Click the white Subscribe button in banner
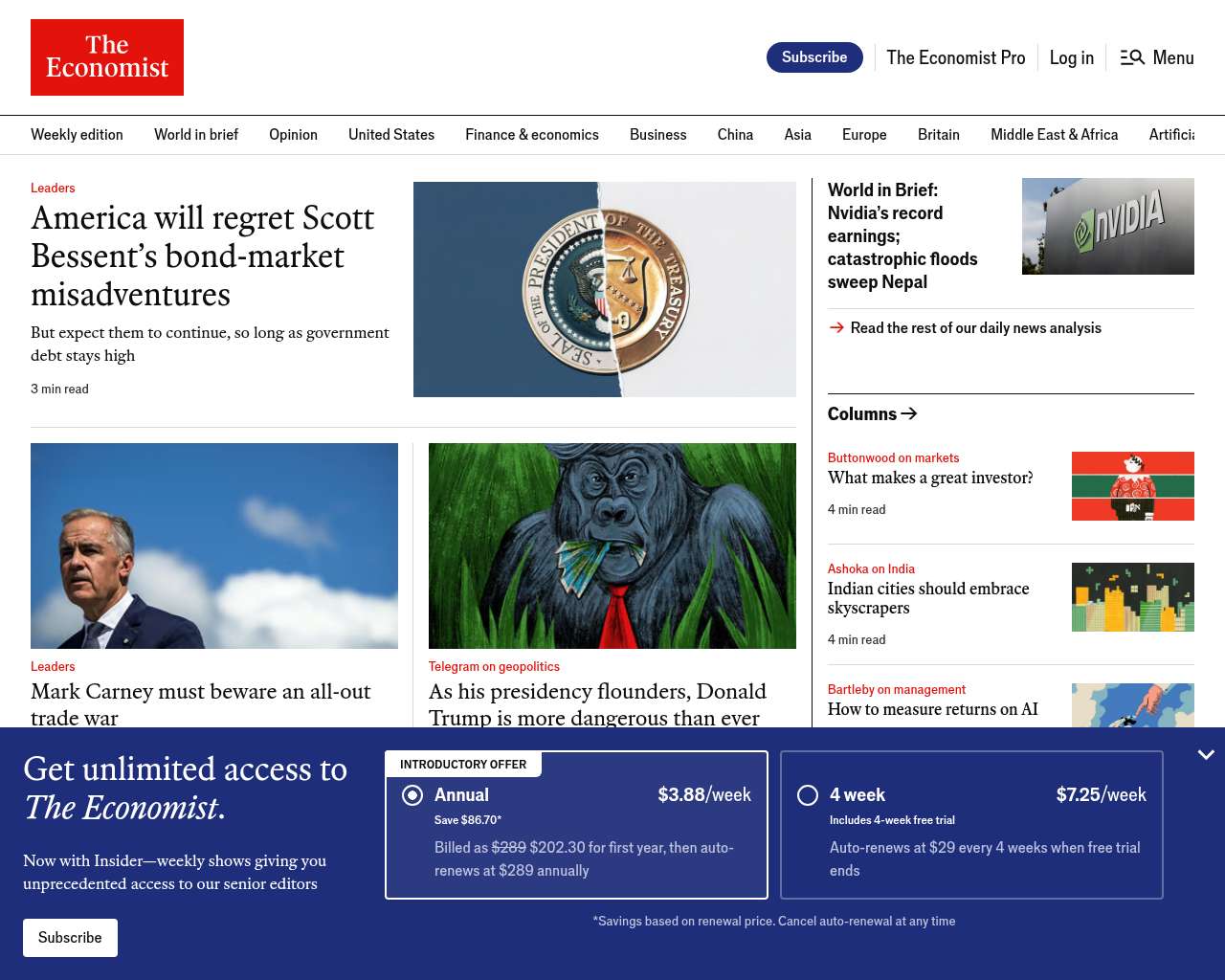Viewport: 1225px width, 980px height. coord(70,938)
